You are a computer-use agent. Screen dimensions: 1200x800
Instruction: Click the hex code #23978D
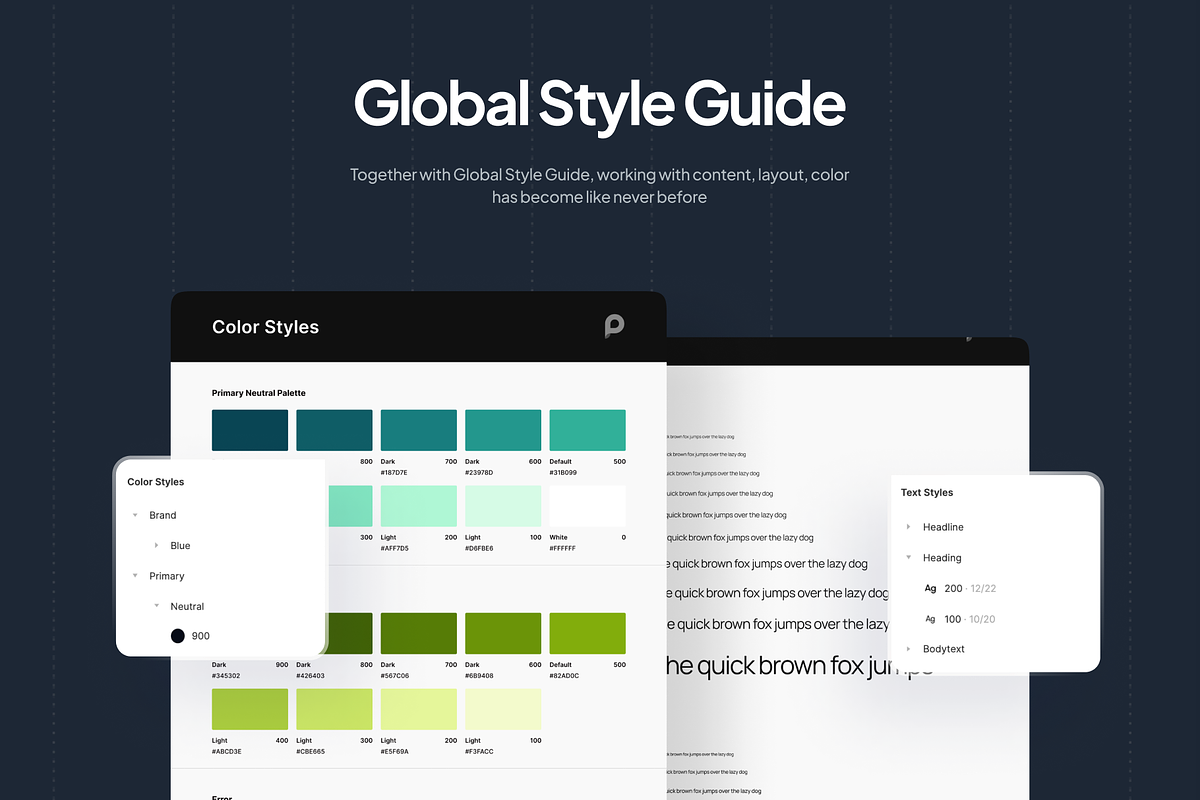[x=479, y=472]
